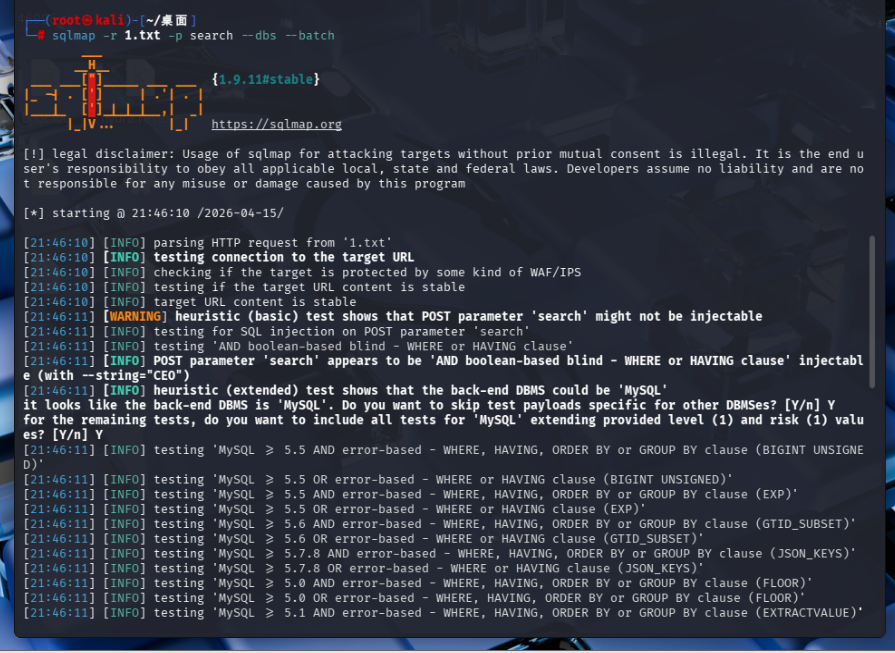Click 'es? [Y/n] Y' prompt answer
Viewport: 895px width, 653px height.
click(x=63, y=435)
